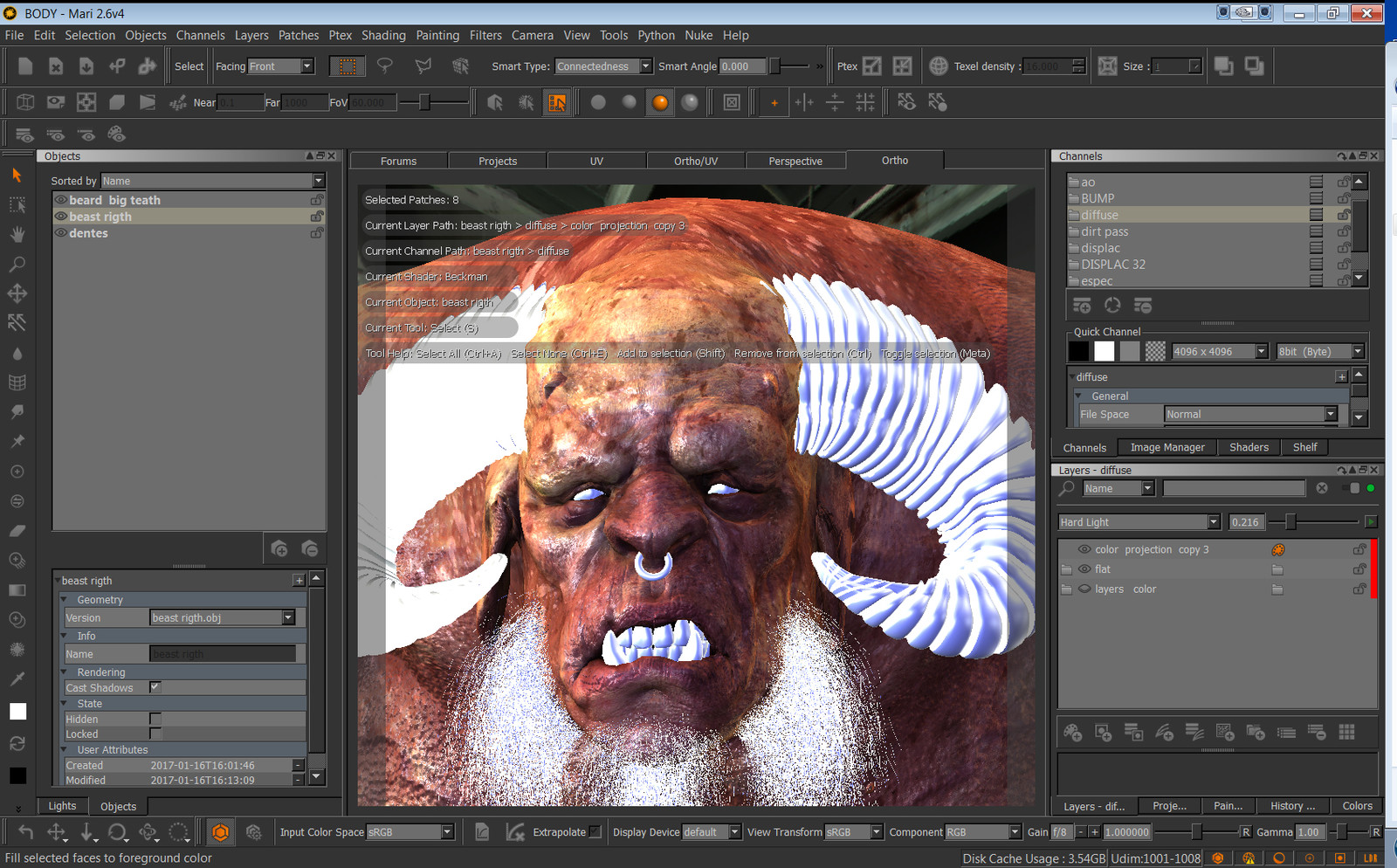Open the File Space Normal dropdown
Screen dimensions: 1397x868
[x=1252, y=415]
